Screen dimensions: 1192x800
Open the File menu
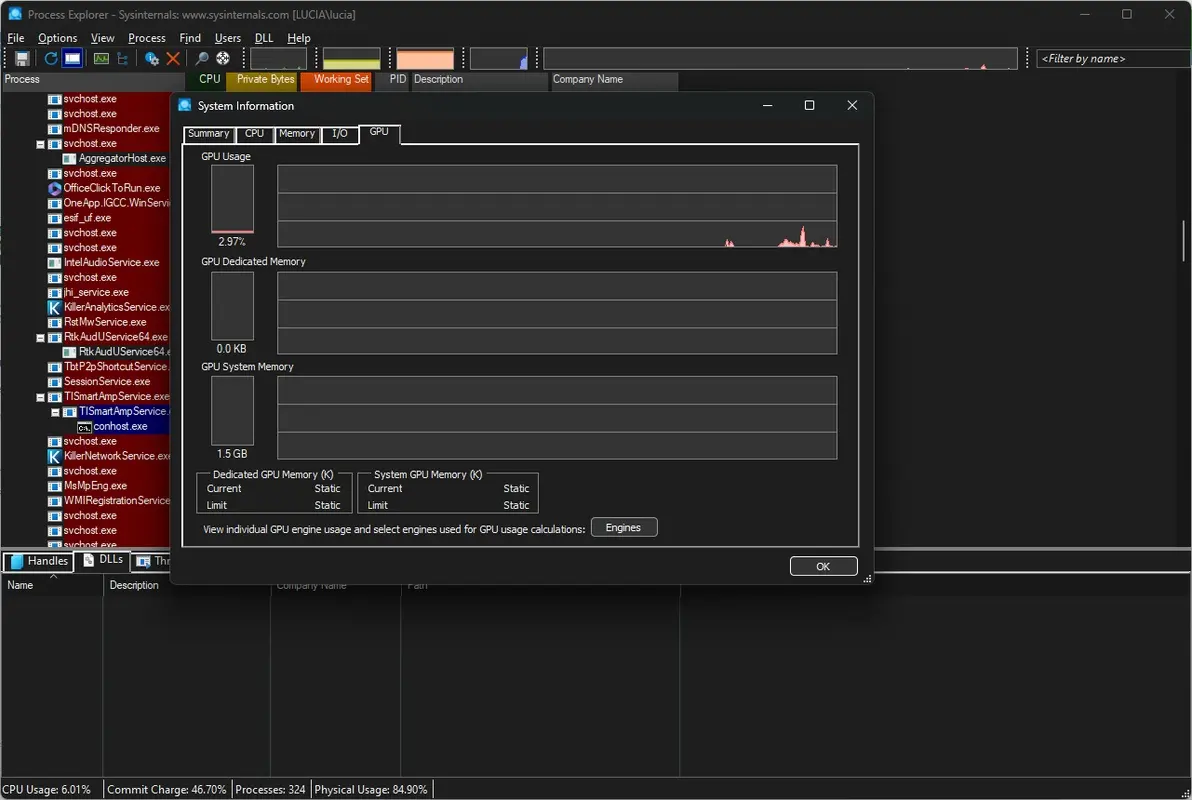tap(16, 38)
